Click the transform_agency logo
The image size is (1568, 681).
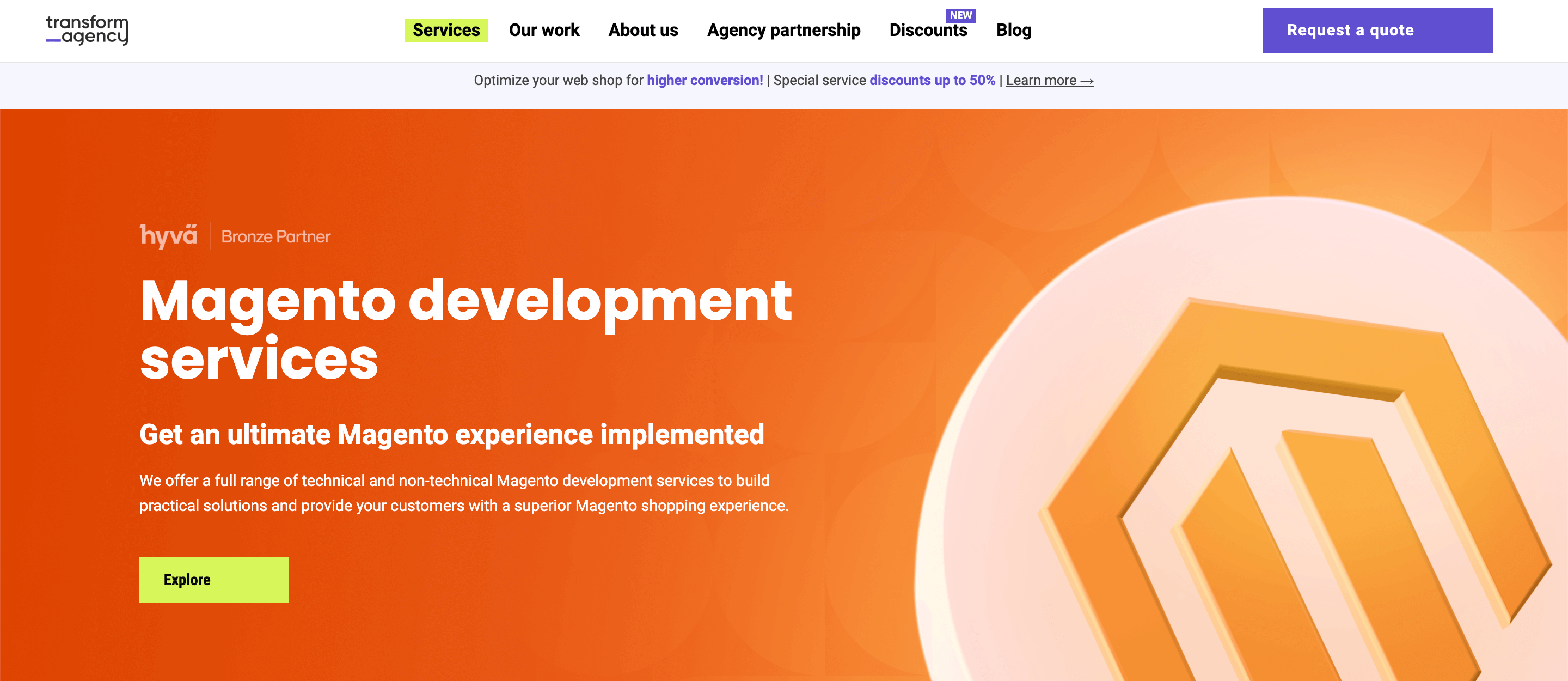[x=88, y=30]
